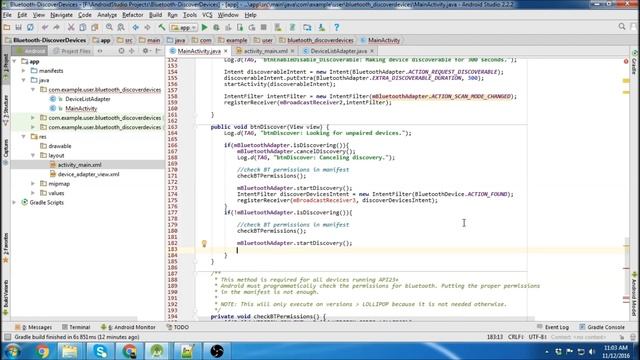The image size is (640, 360).
Task: Click the red error indicator atop editor stripe
Action: coord(626,61)
